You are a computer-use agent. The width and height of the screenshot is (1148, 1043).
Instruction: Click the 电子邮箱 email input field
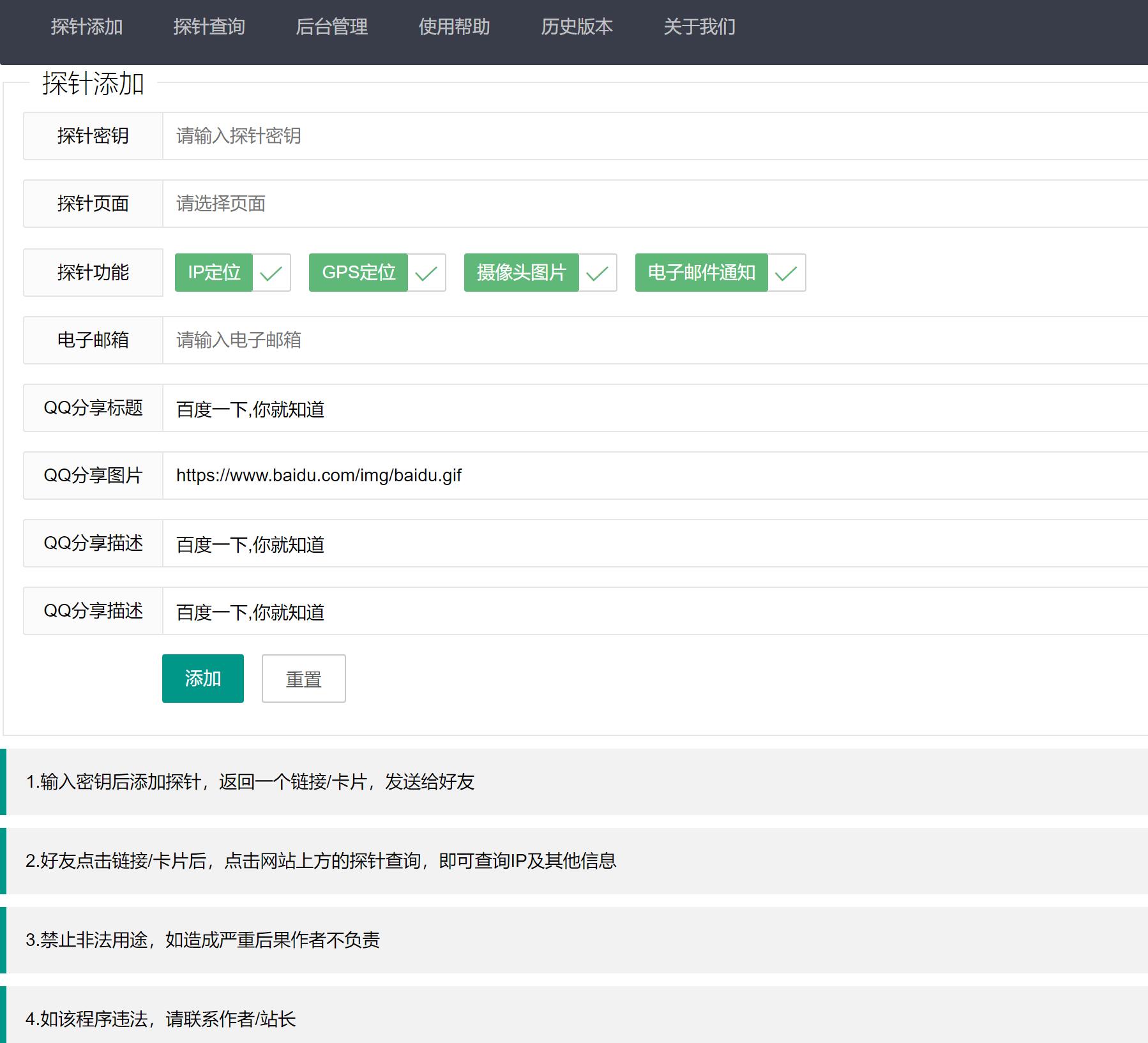pos(447,340)
